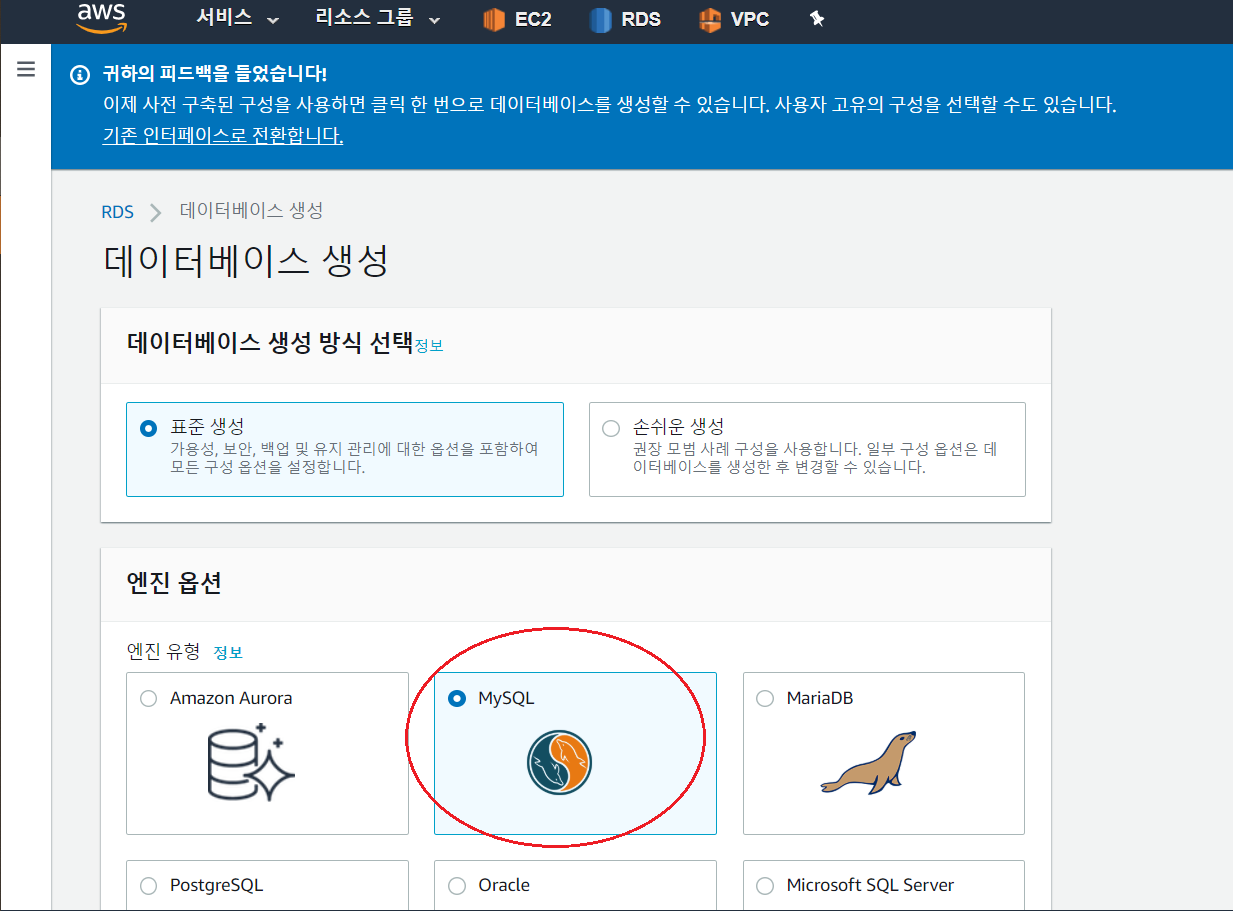Select the 손쉬운 생성 radio button
The width and height of the screenshot is (1233, 911).
(x=611, y=429)
